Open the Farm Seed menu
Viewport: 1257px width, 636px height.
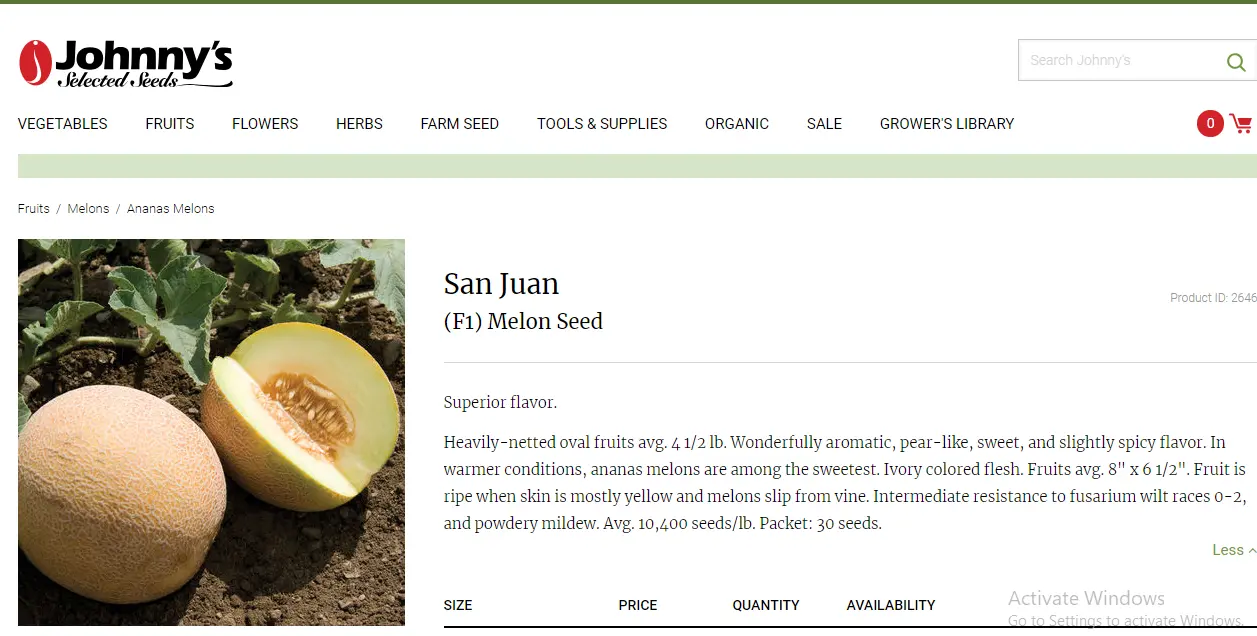[459, 124]
